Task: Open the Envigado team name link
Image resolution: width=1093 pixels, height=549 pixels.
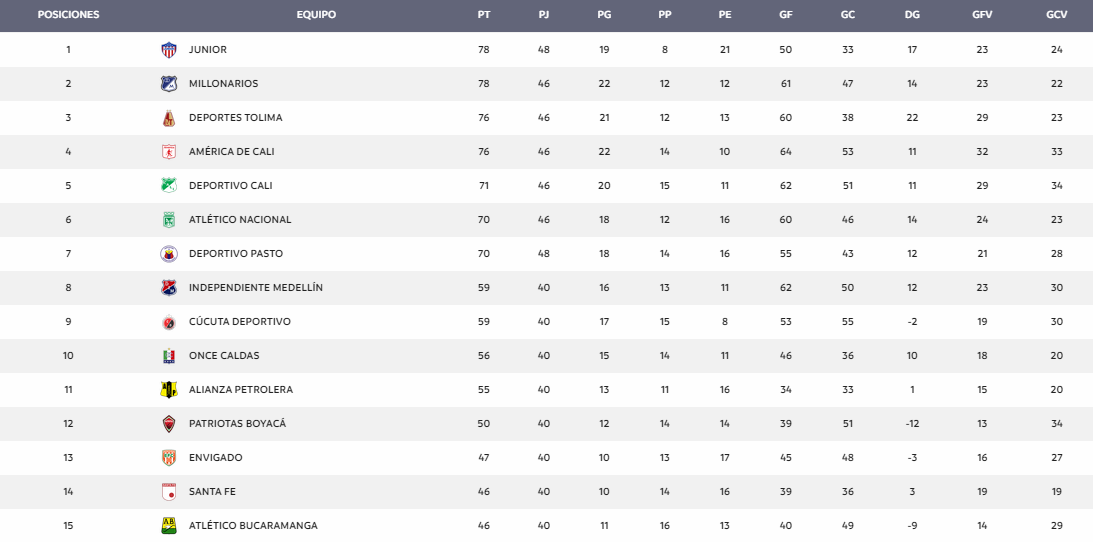Action: (x=215, y=458)
